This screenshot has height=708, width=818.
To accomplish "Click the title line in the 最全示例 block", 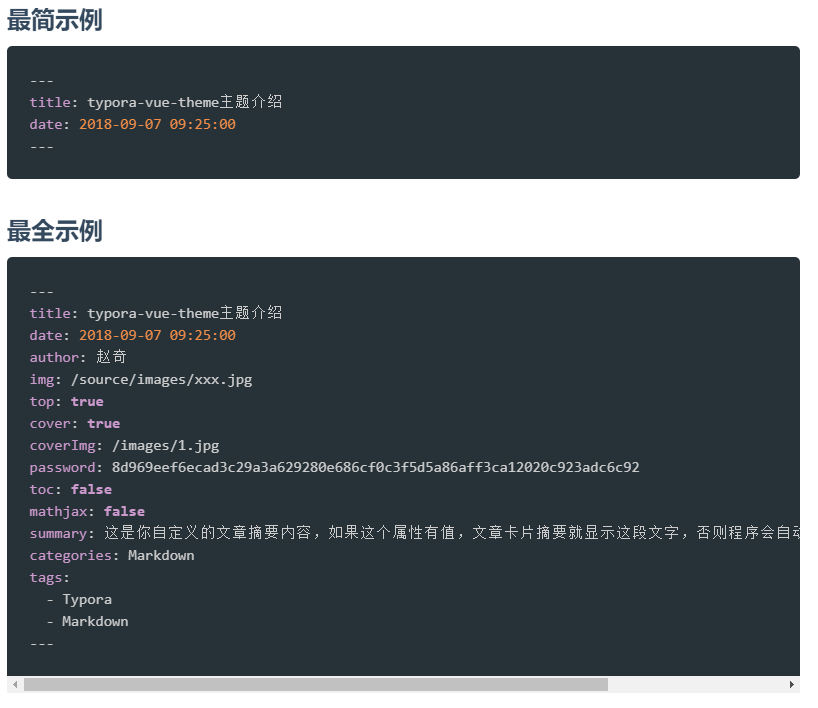I will pyautogui.click(x=155, y=313).
